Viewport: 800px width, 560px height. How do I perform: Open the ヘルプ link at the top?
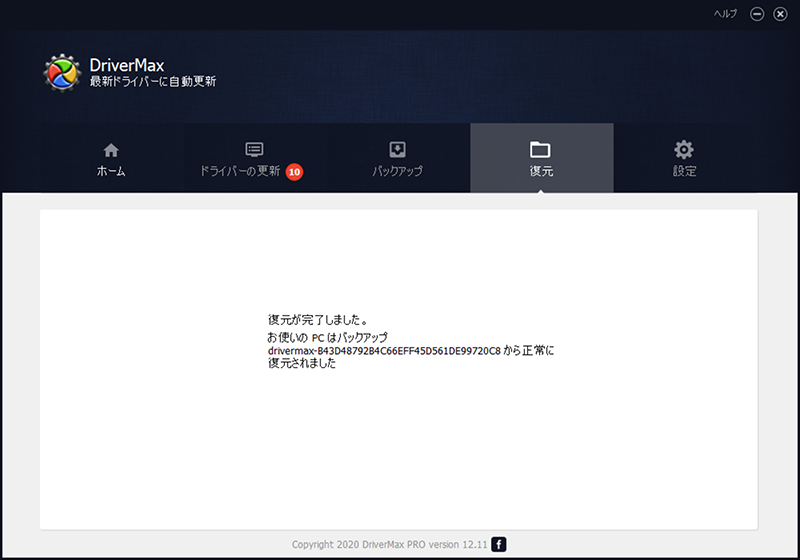pos(726,14)
